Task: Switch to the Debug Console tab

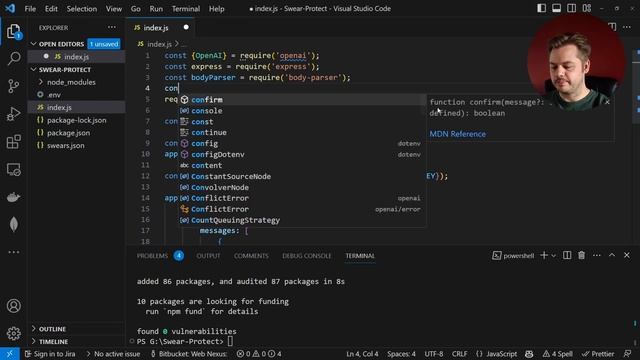Action: click(x=307, y=256)
